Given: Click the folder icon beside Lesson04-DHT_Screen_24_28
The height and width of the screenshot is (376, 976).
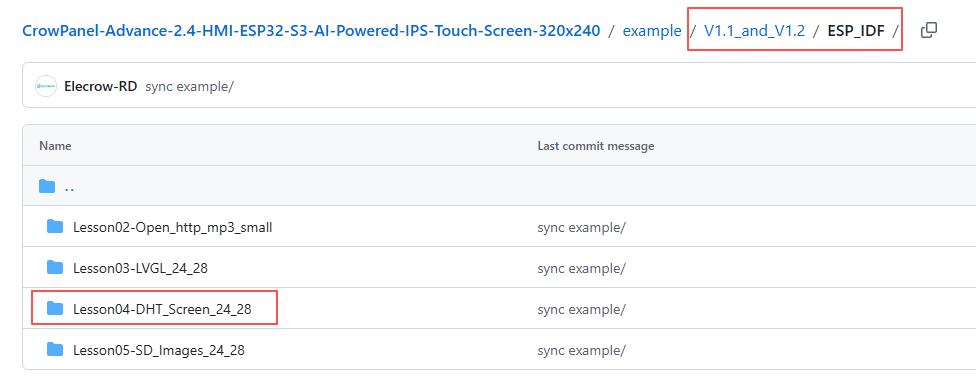Looking at the screenshot, I should click(55, 308).
